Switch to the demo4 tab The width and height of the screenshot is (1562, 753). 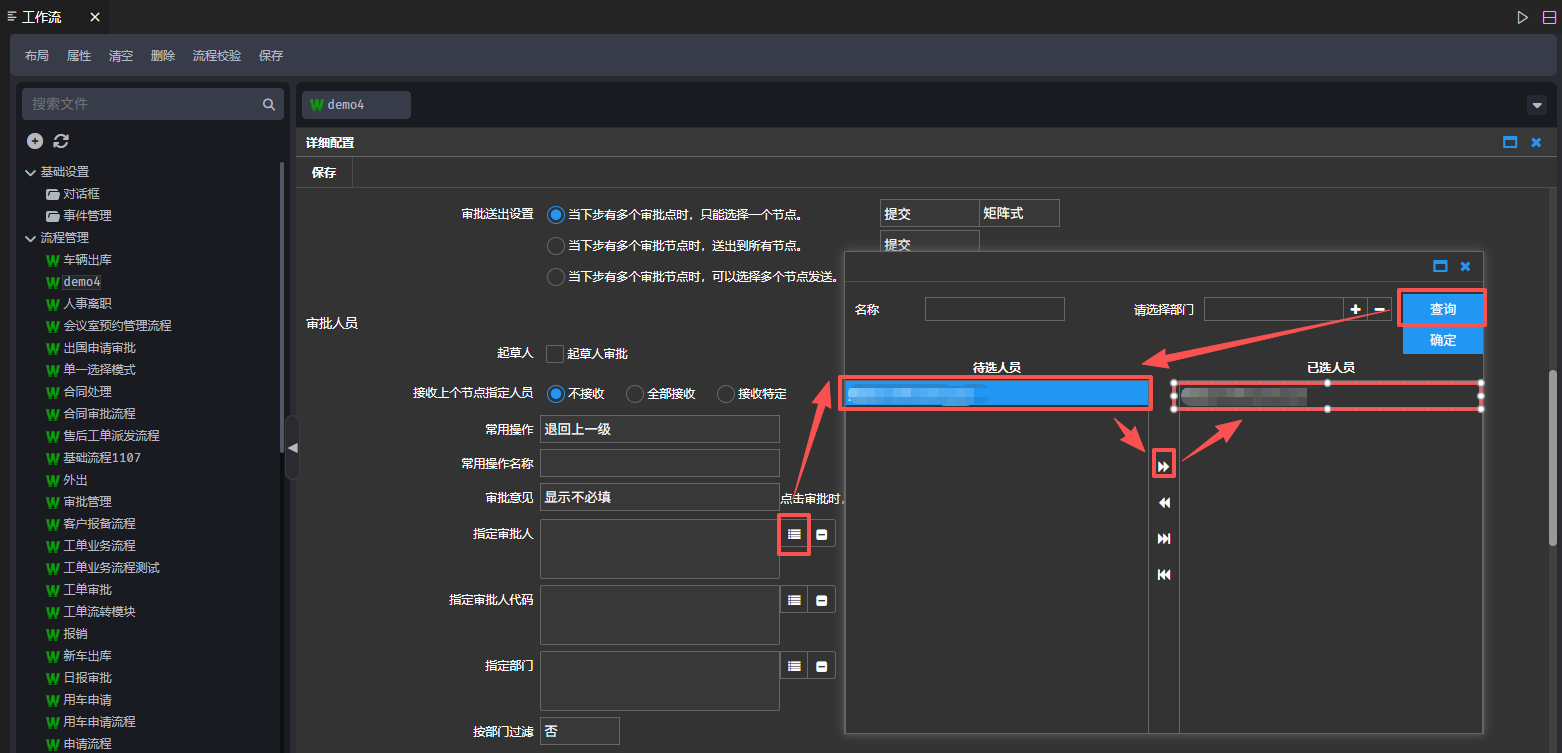click(x=356, y=105)
